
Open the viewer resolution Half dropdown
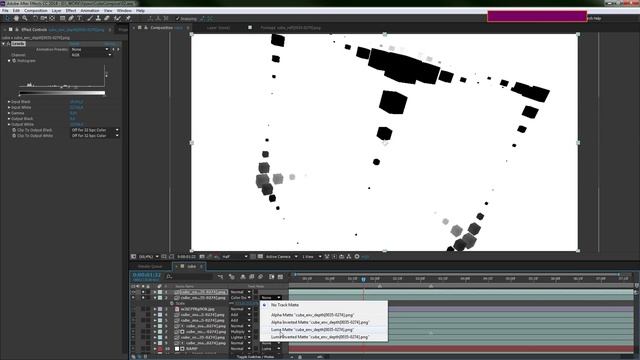pyautogui.click(x=235, y=257)
